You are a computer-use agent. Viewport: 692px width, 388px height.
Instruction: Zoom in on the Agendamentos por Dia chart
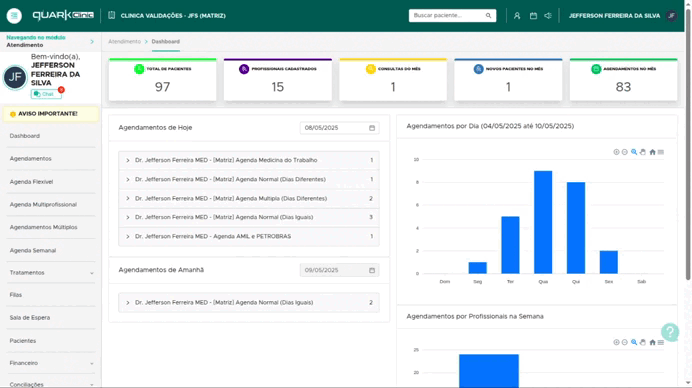tap(616, 152)
